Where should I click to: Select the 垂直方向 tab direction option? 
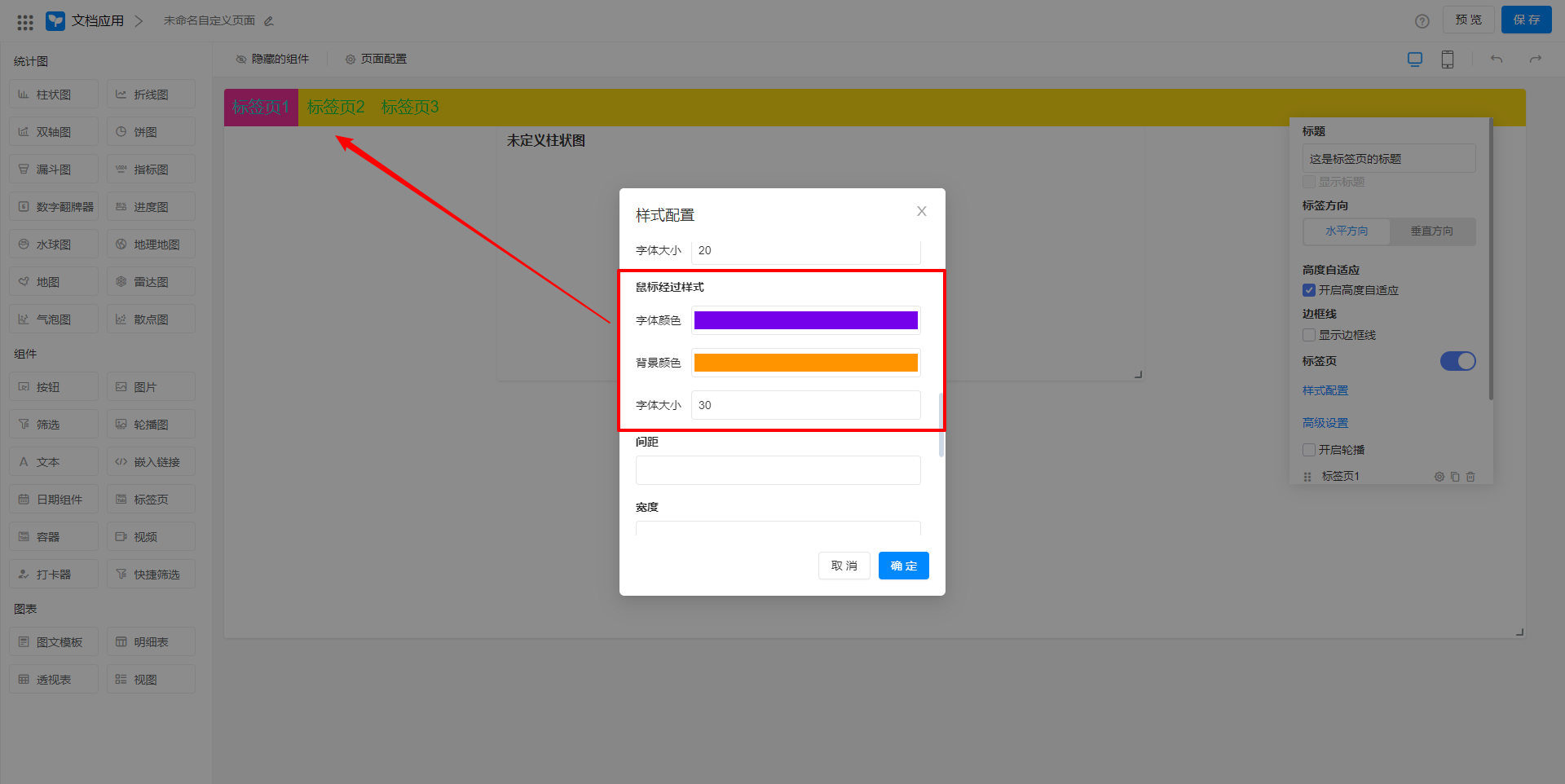[x=1431, y=231]
